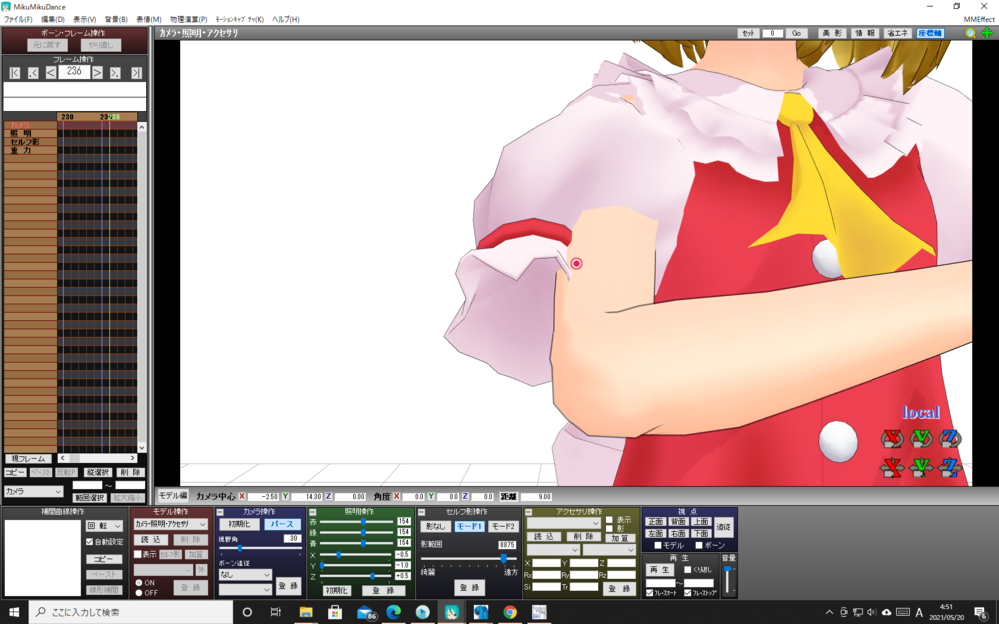Click the magnifier zoom-view icon
The width and height of the screenshot is (999, 624).
[970, 33]
